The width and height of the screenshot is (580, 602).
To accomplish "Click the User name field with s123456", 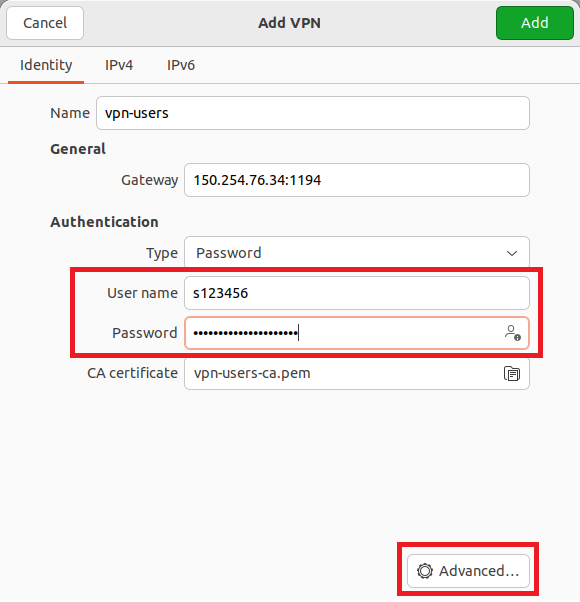I will point(357,293).
